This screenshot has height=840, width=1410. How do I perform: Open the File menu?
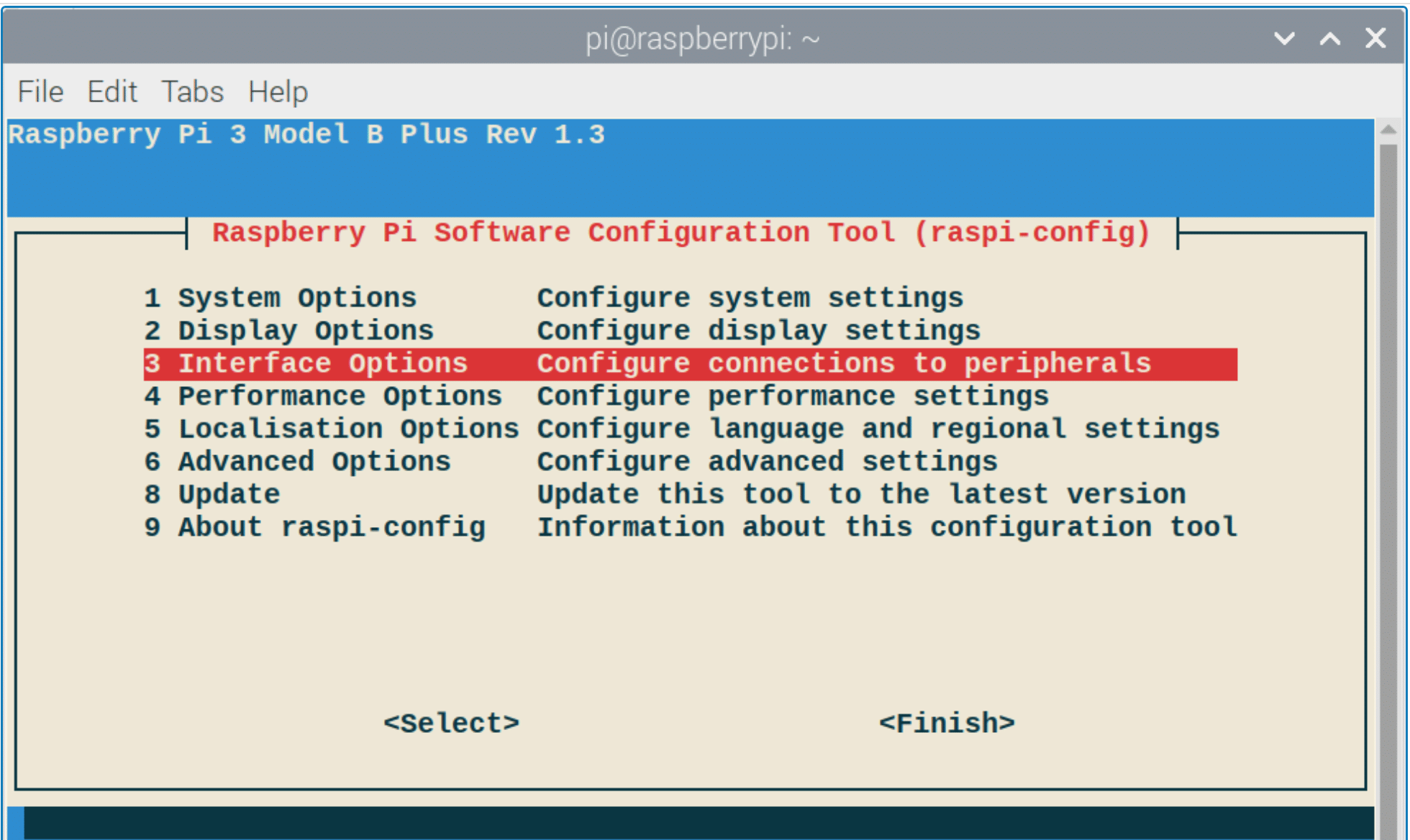40,92
